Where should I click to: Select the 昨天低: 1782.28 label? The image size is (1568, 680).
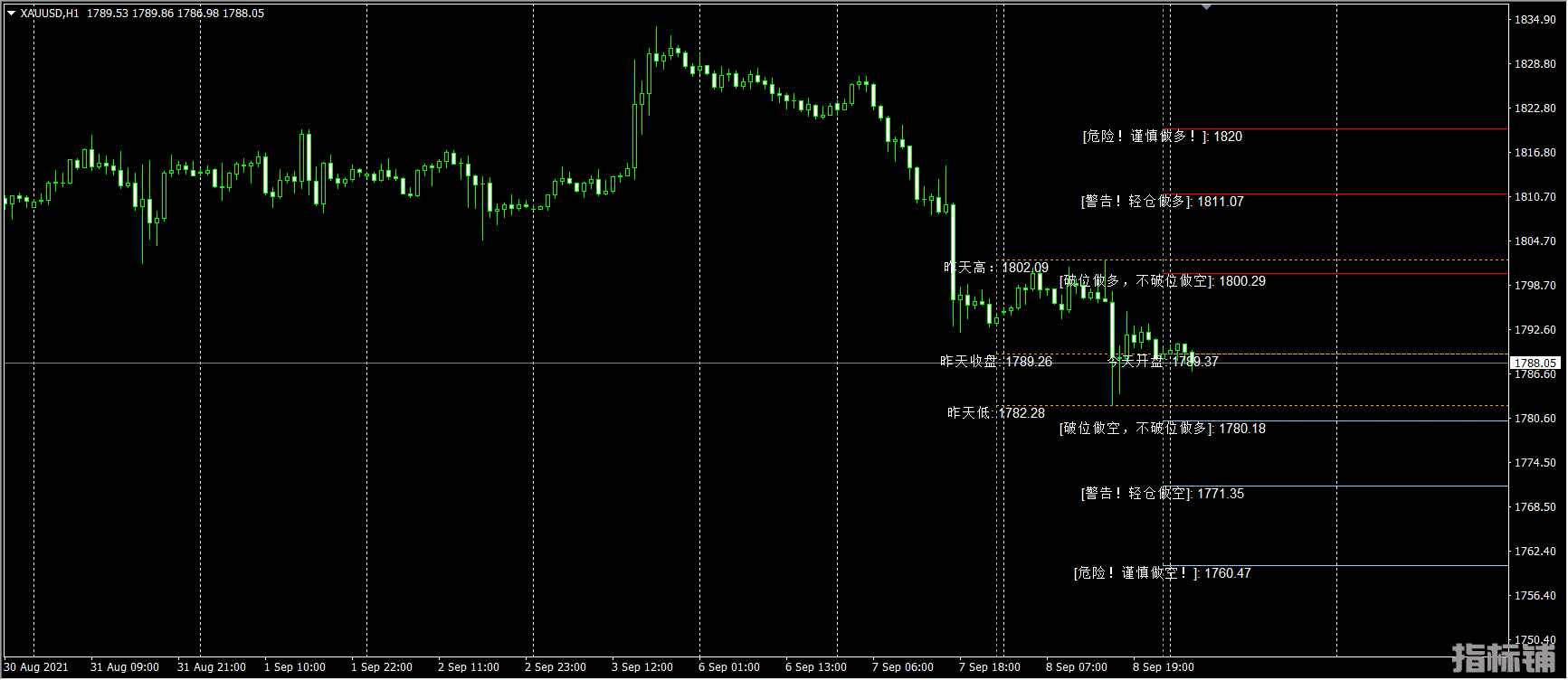pos(996,413)
